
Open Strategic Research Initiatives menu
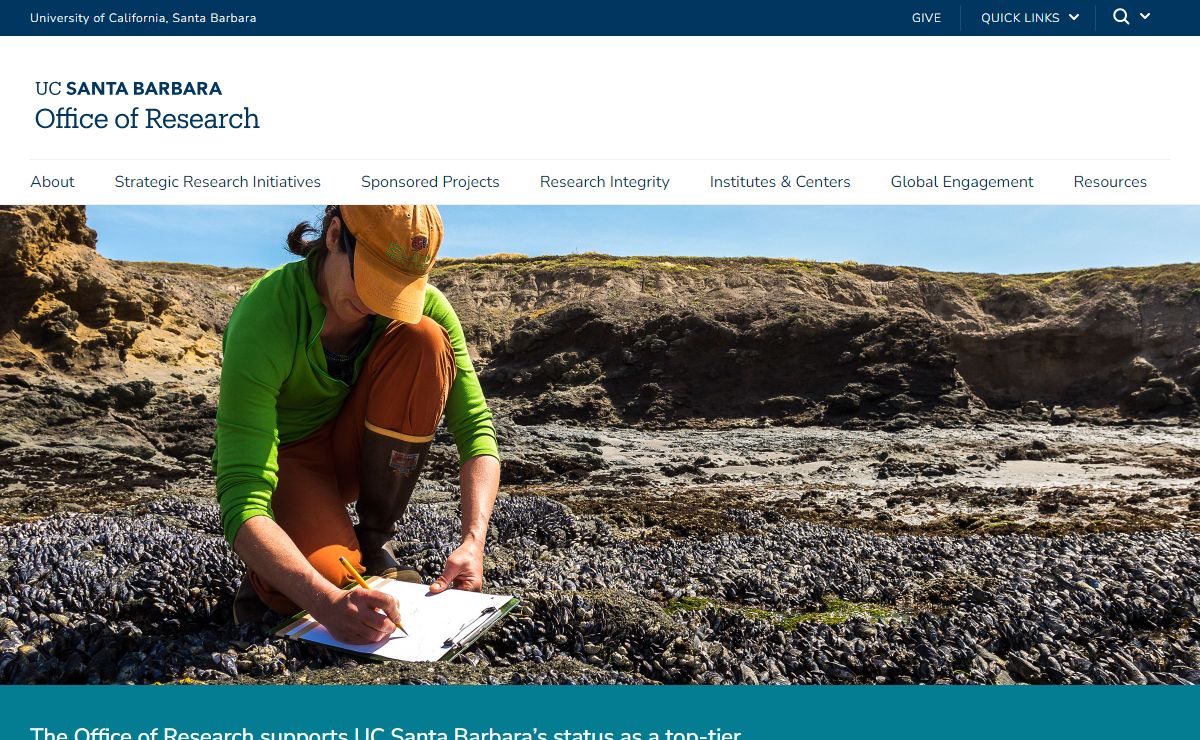[217, 182]
